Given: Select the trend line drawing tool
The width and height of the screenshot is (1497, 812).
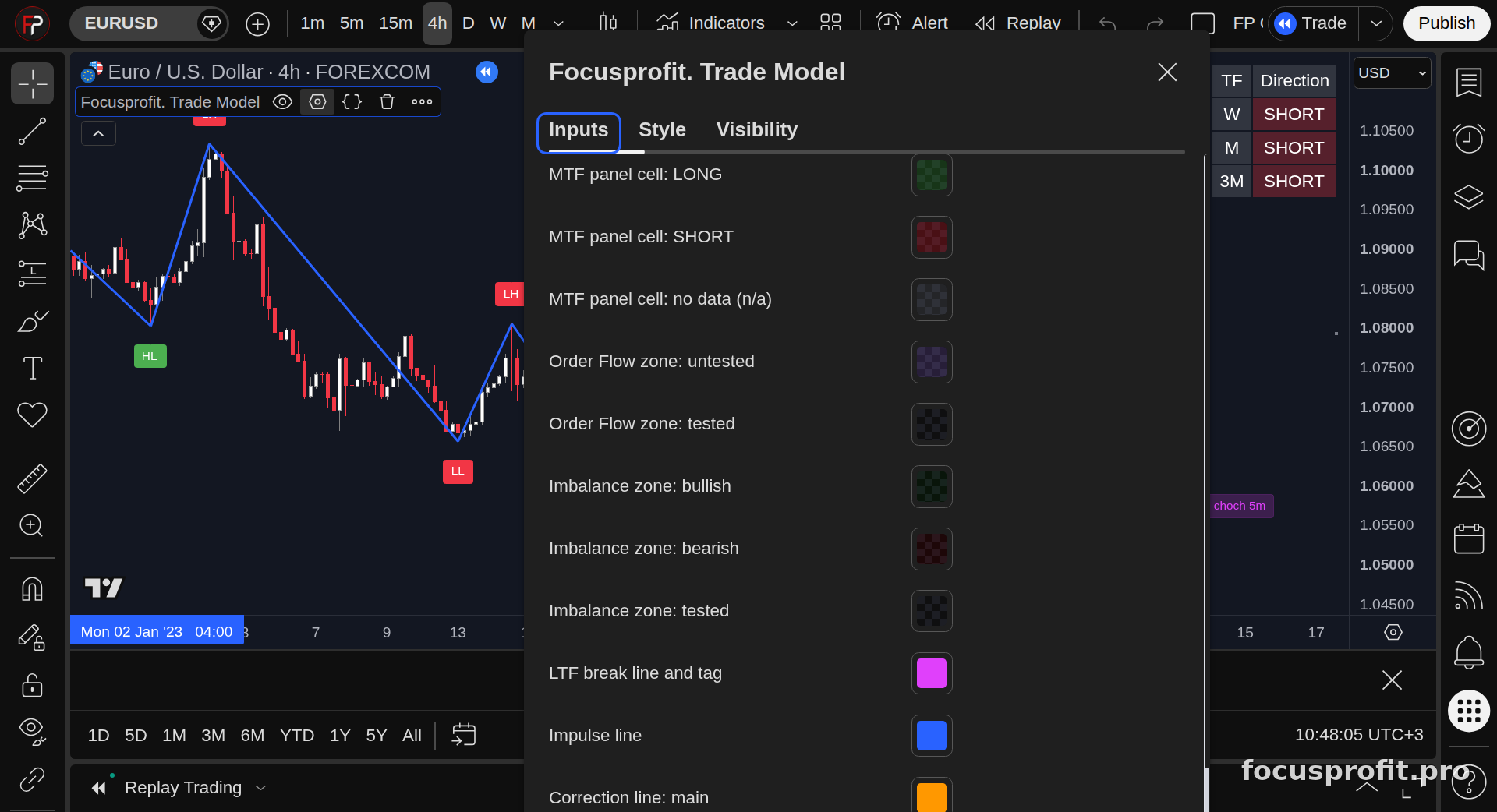Looking at the screenshot, I should (32, 132).
